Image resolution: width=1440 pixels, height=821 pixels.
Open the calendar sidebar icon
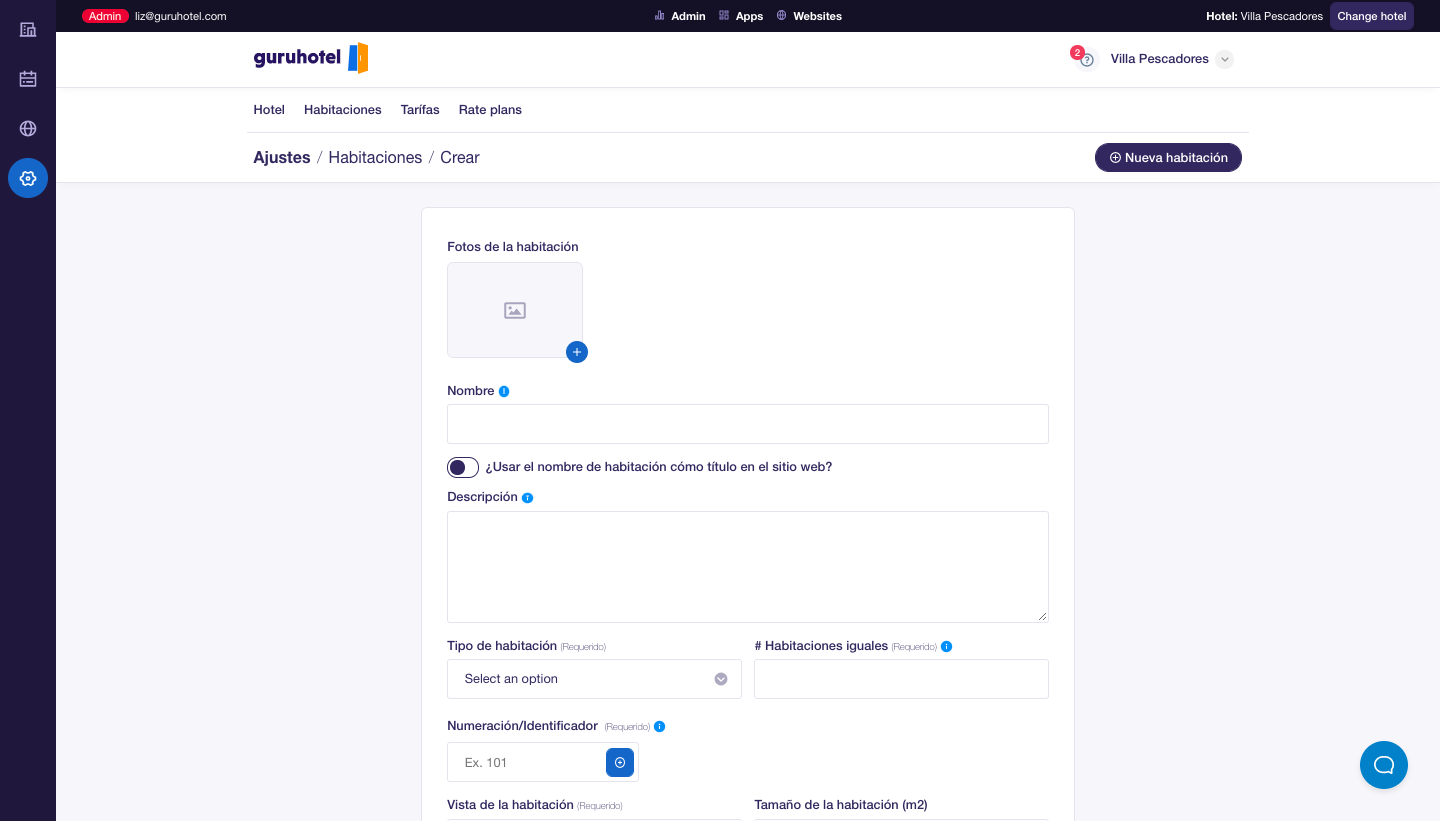point(28,79)
